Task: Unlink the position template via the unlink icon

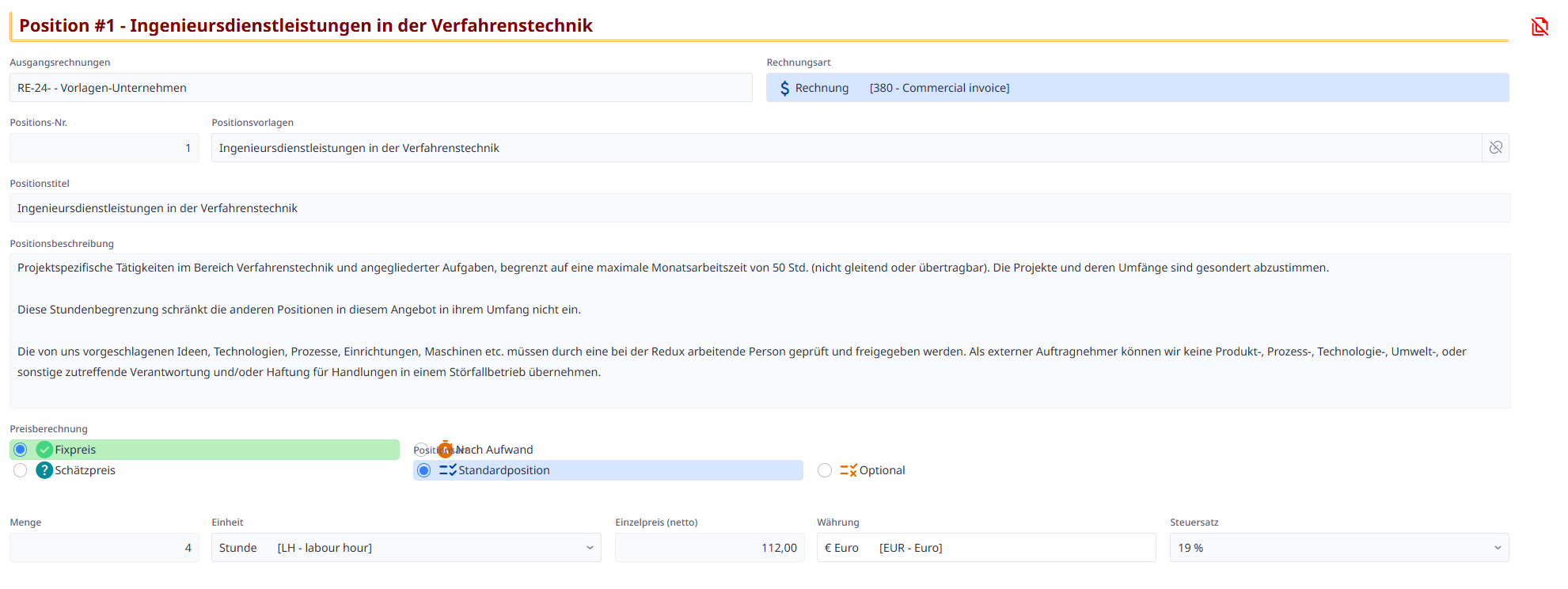Action: pyautogui.click(x=1495, y=148)
